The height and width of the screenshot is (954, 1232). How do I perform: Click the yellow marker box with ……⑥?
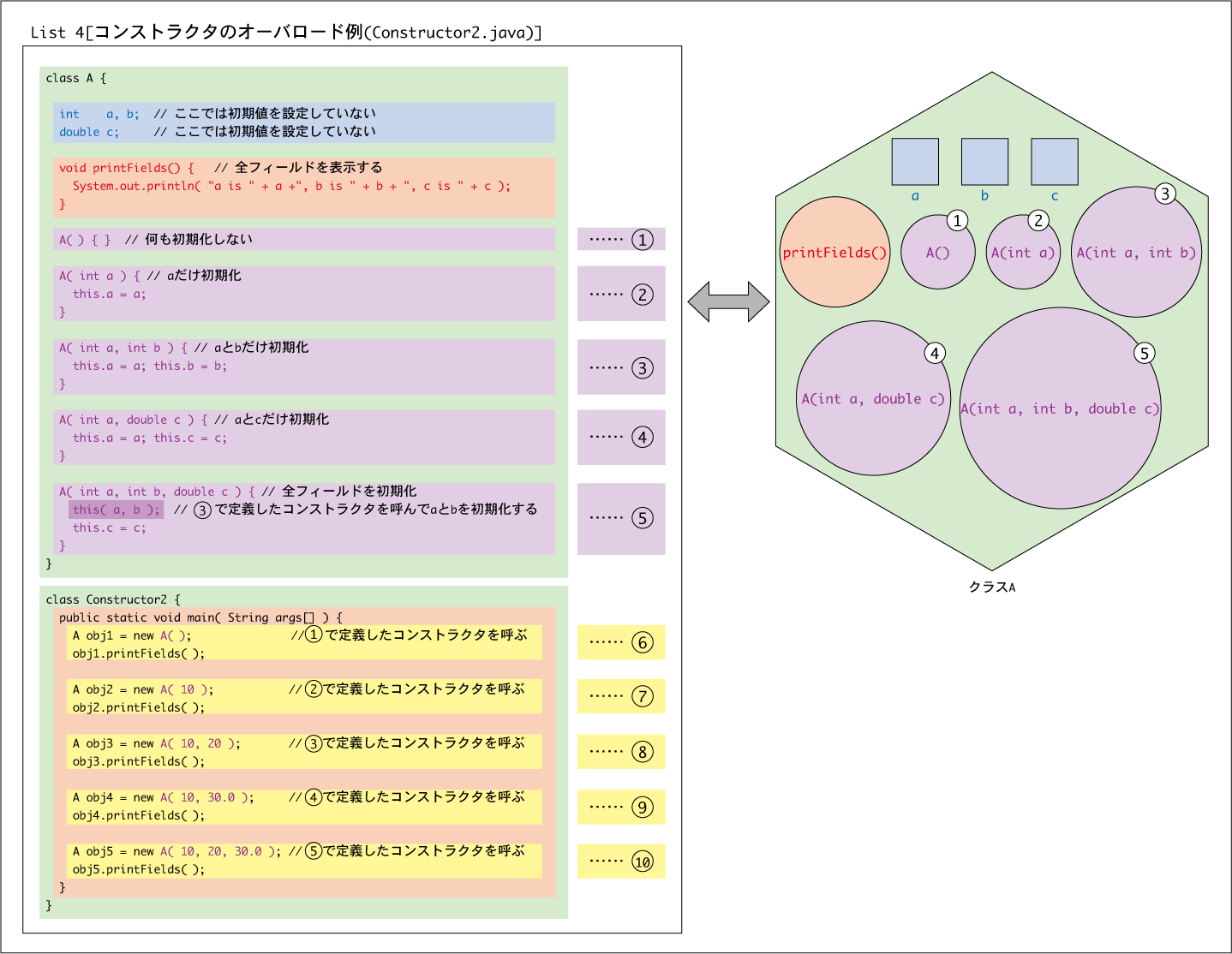(x=621, y=642)
